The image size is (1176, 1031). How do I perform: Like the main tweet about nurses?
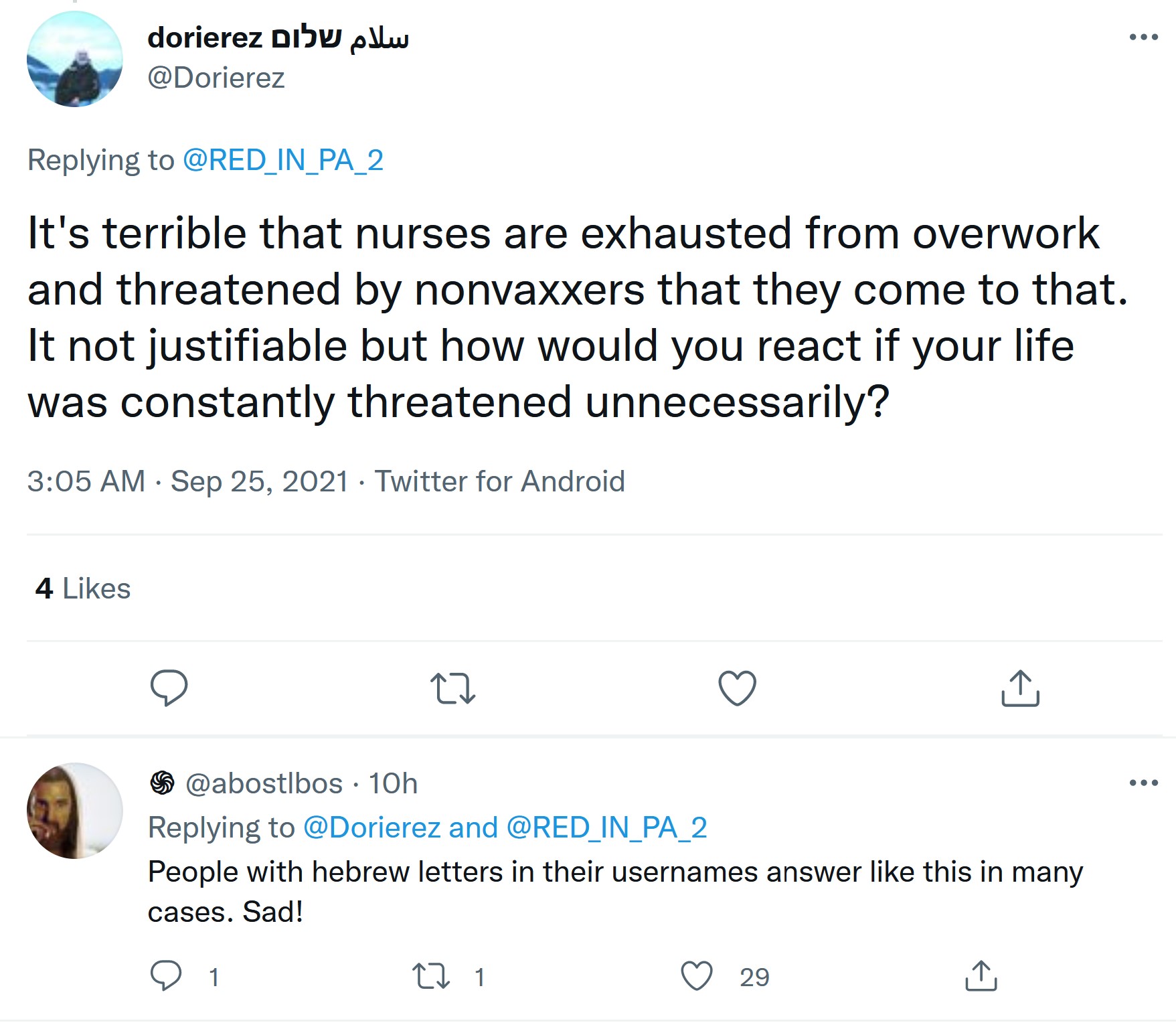(x=737, y=688)
